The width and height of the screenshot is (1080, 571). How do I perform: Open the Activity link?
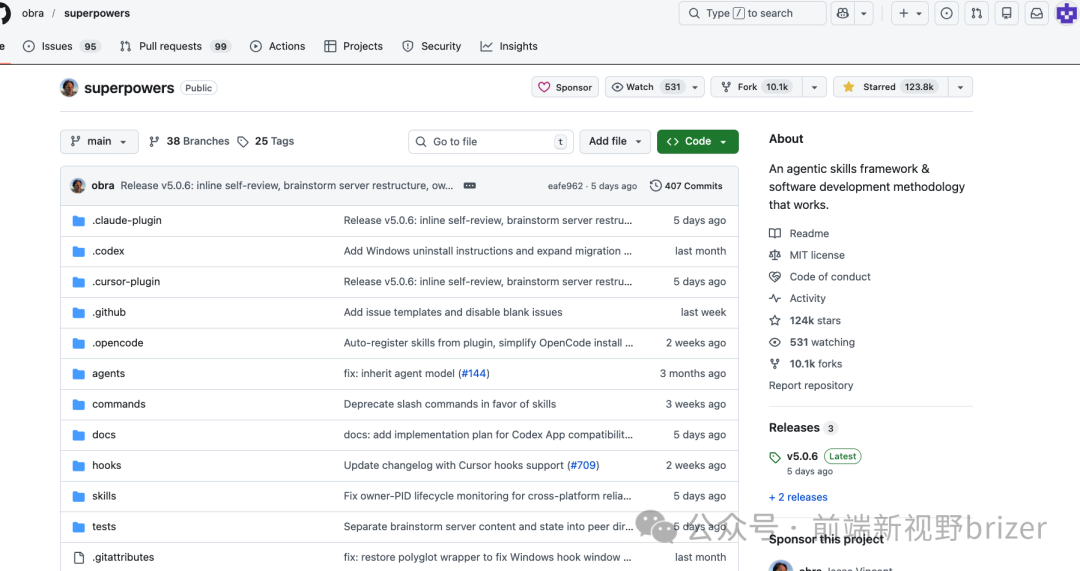coord(797,298)
